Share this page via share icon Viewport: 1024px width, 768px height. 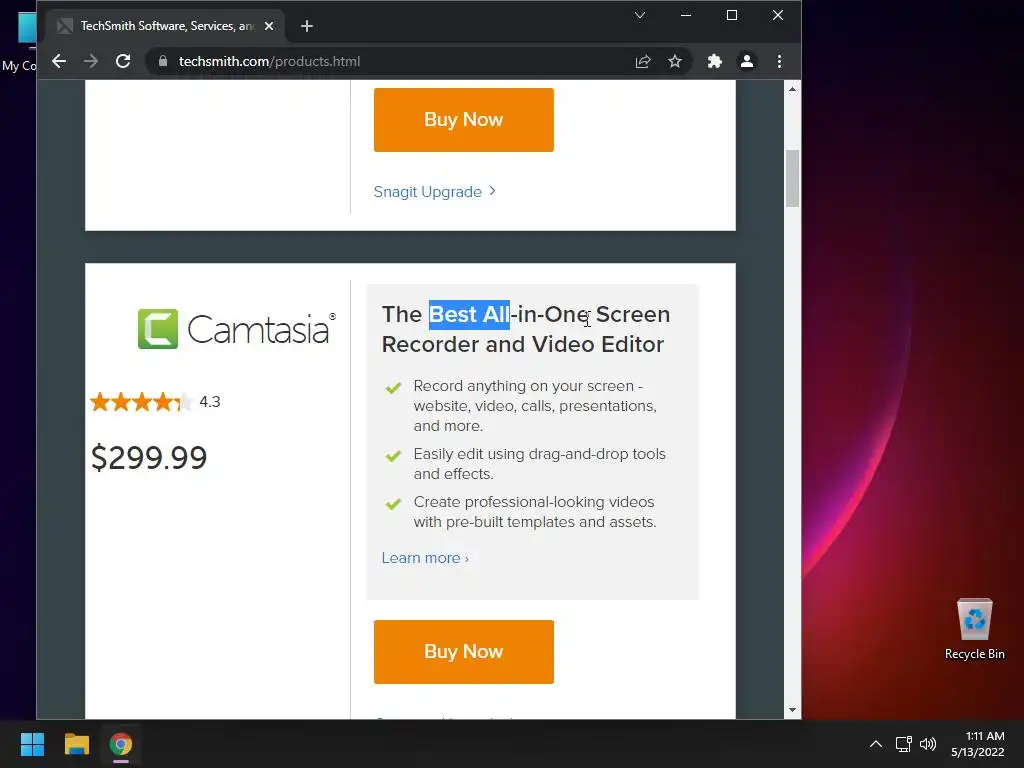(x=643, y=61)
